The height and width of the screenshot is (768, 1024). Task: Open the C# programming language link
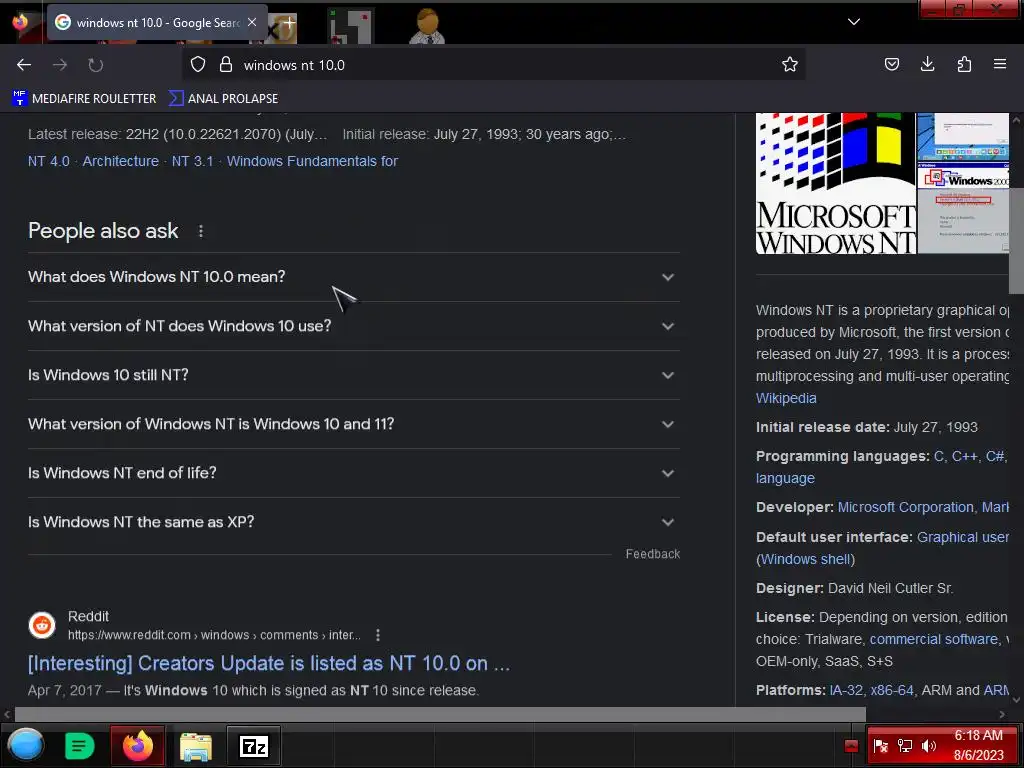pyautogui.click(x=995, y=456)
